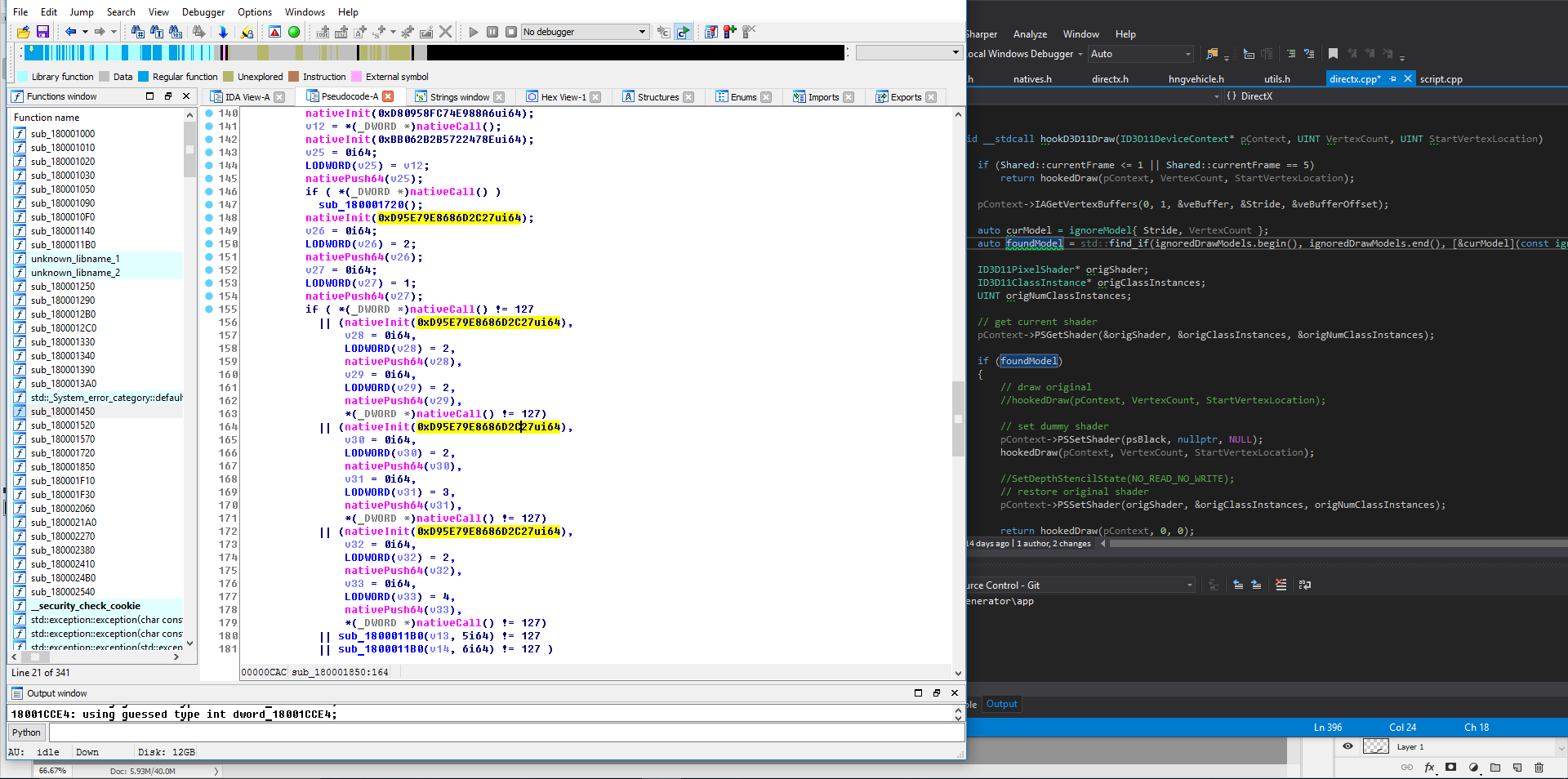1568x779 pixels.
Task: Click the Library function cyan color swatch
Action: tap(20, 77)
